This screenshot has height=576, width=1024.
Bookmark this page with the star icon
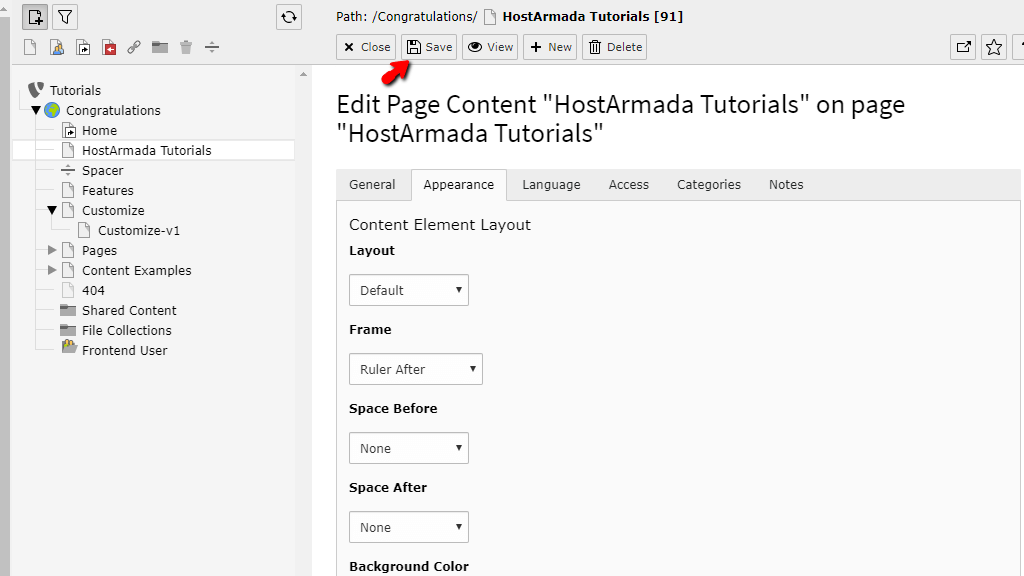click(994, 47)
